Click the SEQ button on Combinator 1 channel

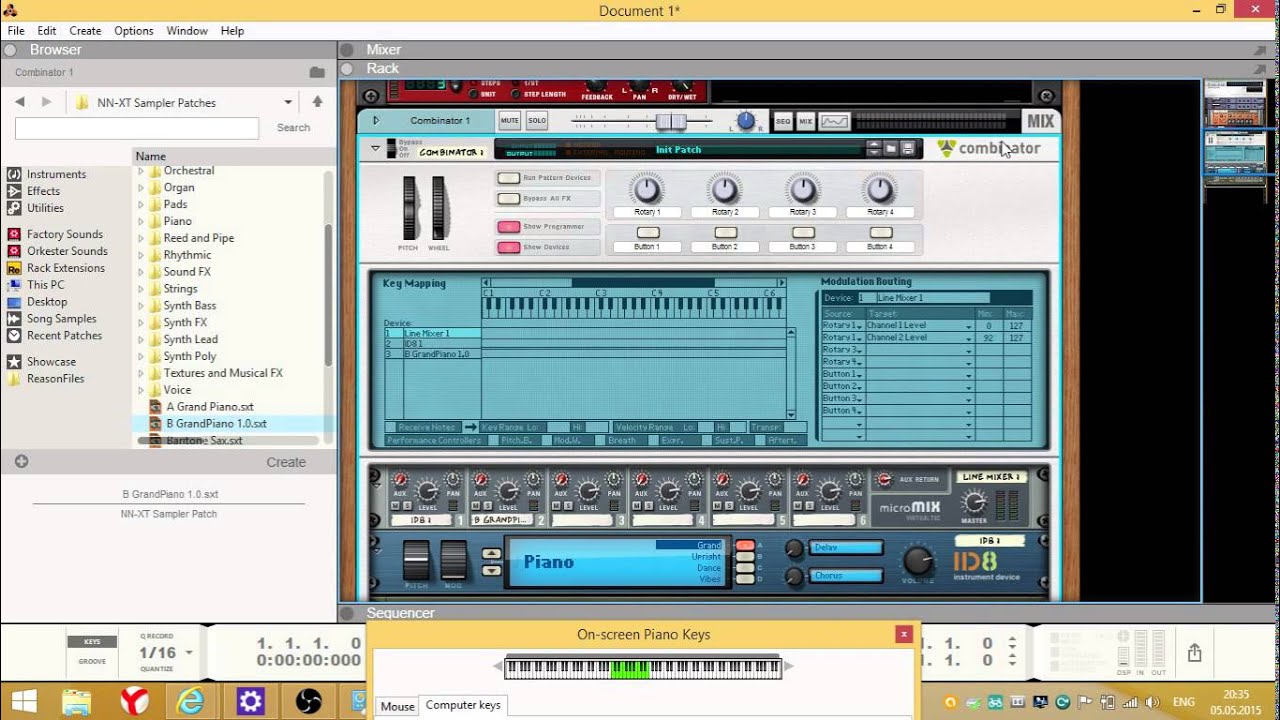783,121
